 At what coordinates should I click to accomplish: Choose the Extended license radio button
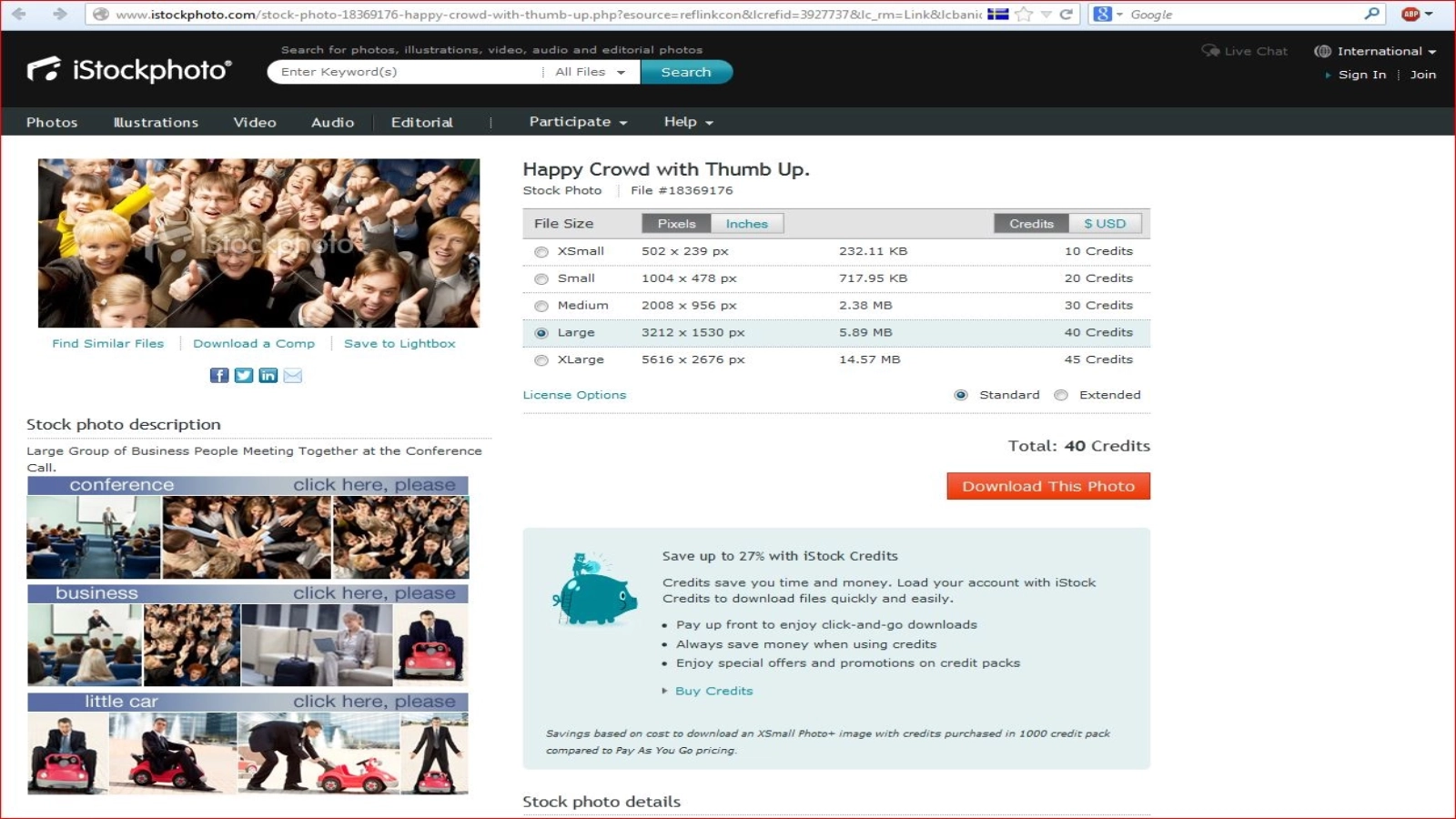coord(1061,395)
